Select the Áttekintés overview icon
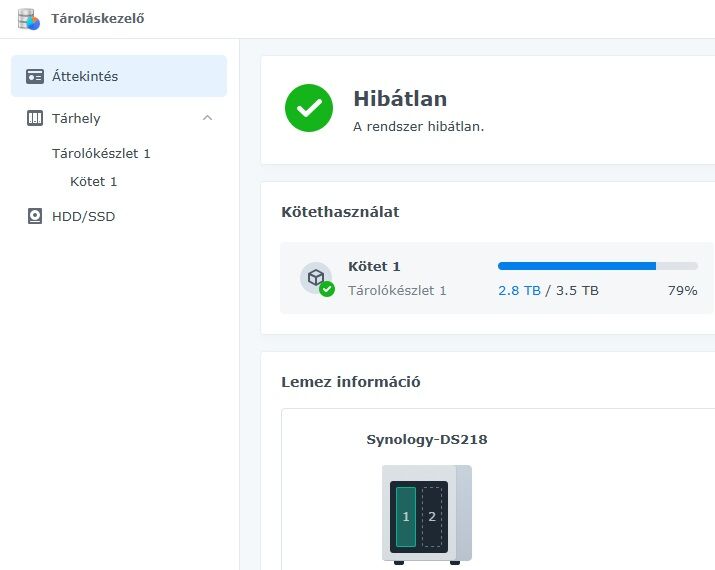The image size is (715, 570). 35,76
